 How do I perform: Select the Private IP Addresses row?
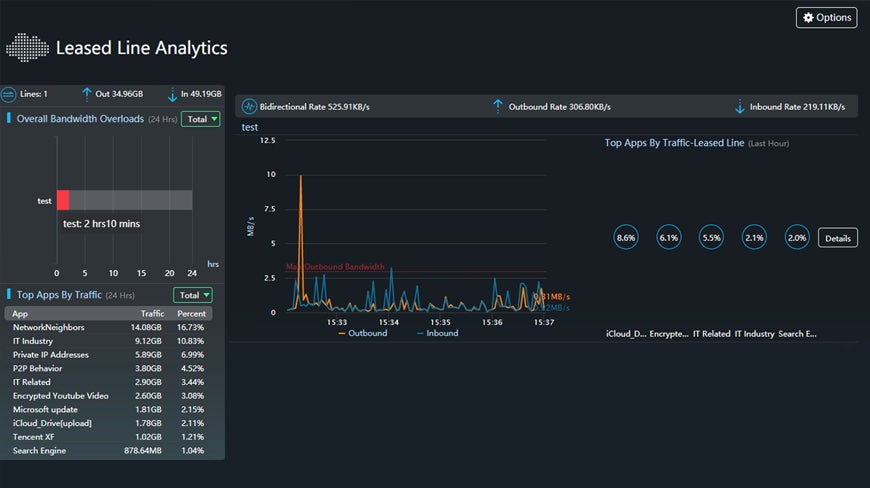[108, 355]
